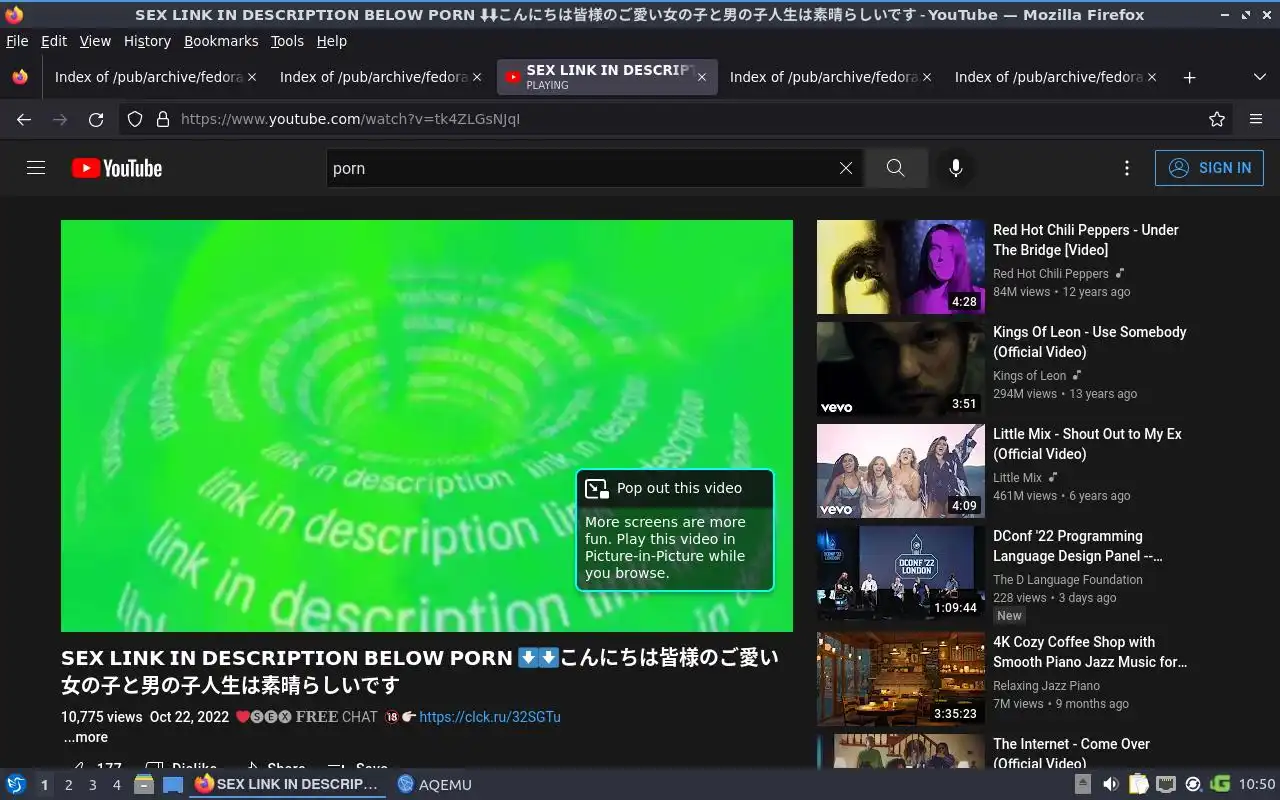The image size is (1280, 800).
Task: Open the Edit menu
Action: [x=54, y=41]
